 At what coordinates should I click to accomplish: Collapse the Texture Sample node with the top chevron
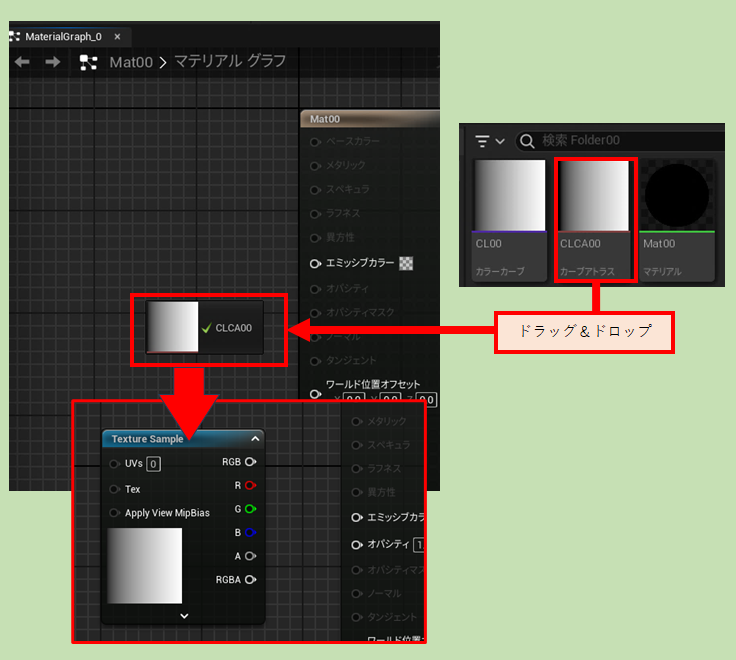[x=255, y=438]
